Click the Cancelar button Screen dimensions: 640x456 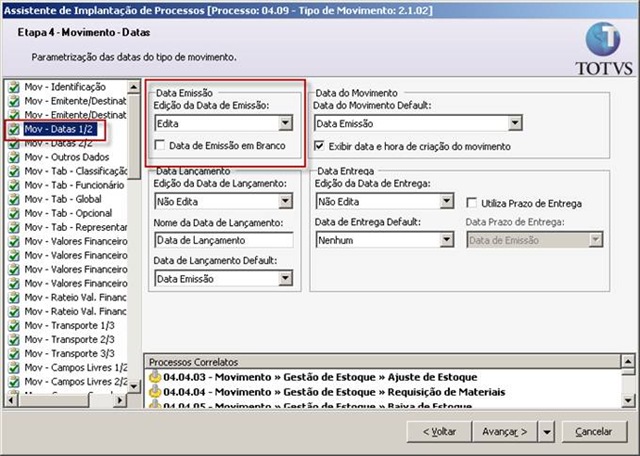click(594, 432)
